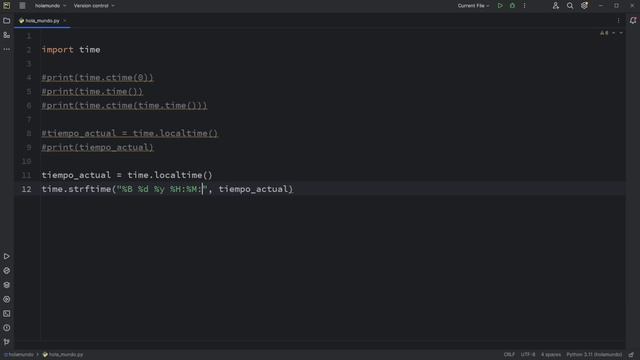The image size is (640, 360).
Task: Open Python 3.11 interpreter selector
Action: tap(594, 355)
